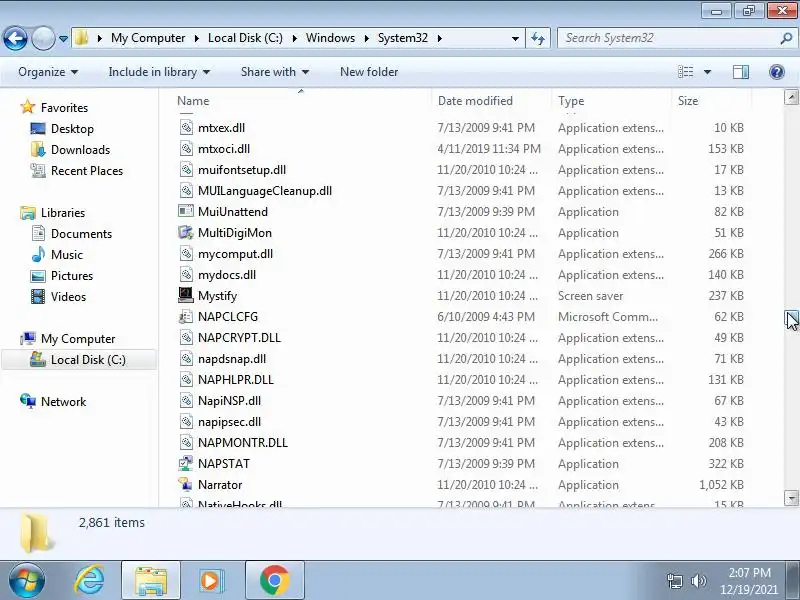Viewport: 800px width, 600px height.
Task: Select file NAPCRYPT.DLL
Action: point(239,338)
